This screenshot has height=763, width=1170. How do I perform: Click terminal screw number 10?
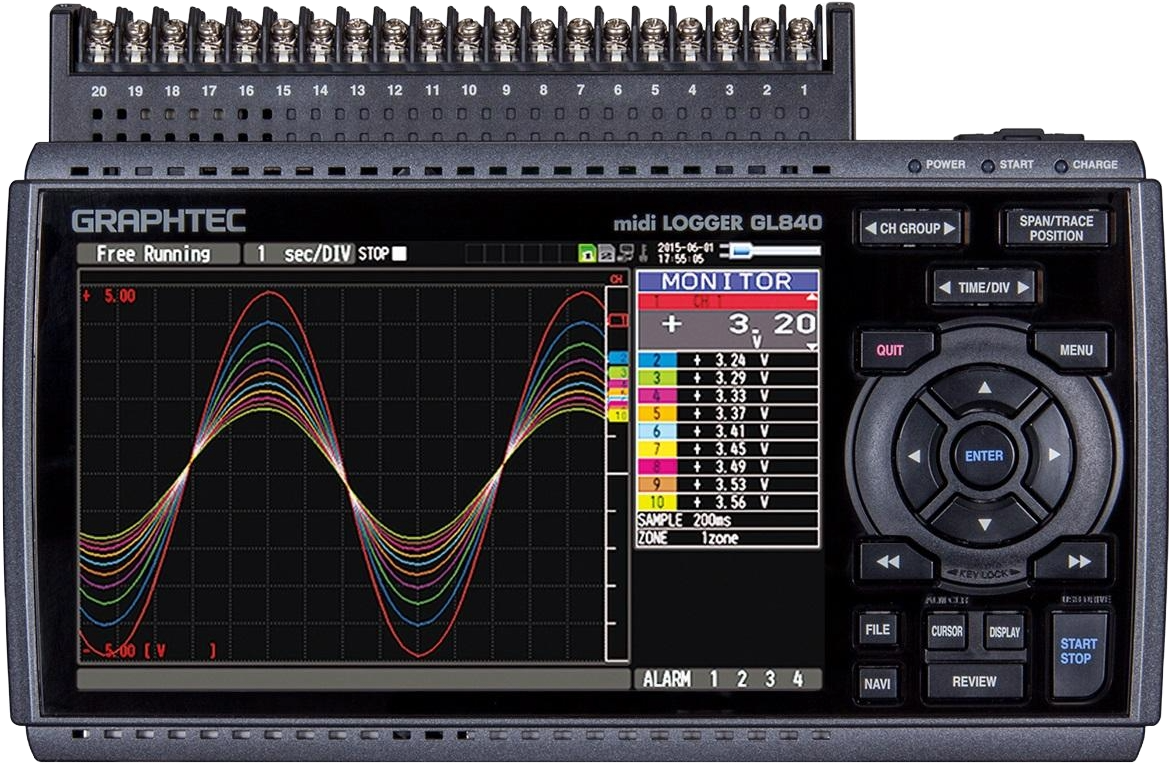click(469, 31)
